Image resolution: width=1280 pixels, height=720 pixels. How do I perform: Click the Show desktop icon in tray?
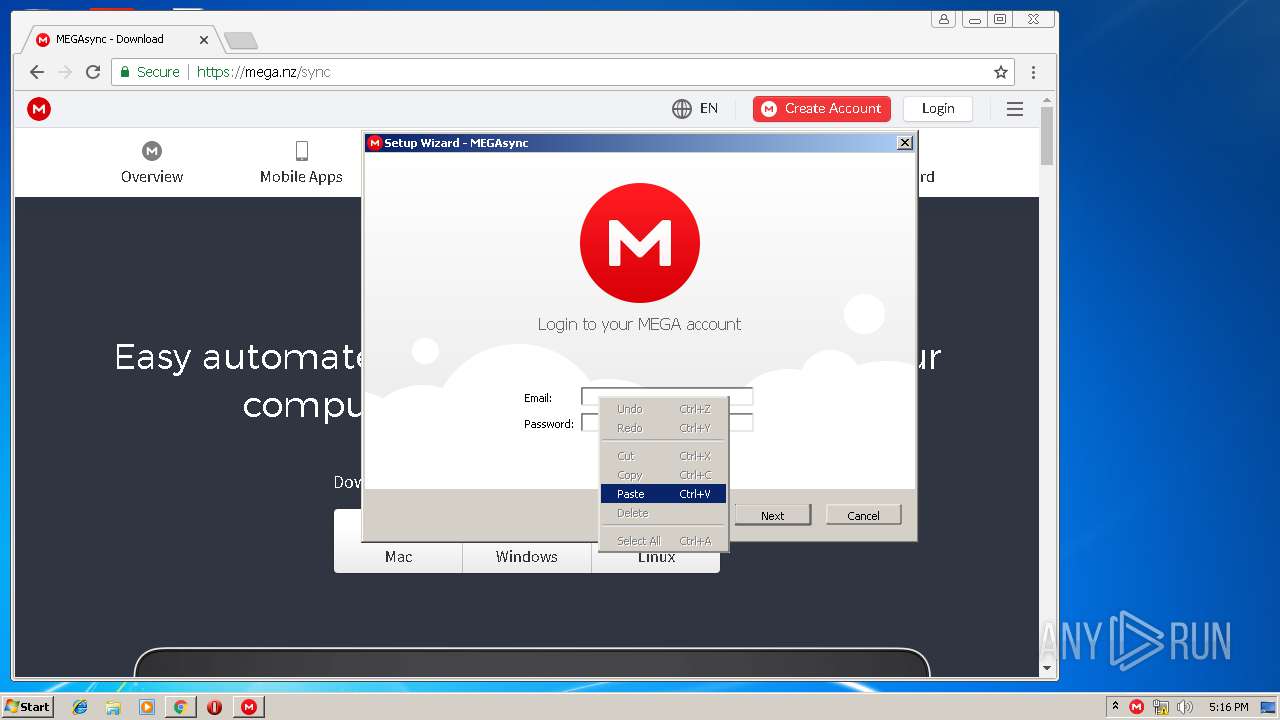pos(1268,707)
